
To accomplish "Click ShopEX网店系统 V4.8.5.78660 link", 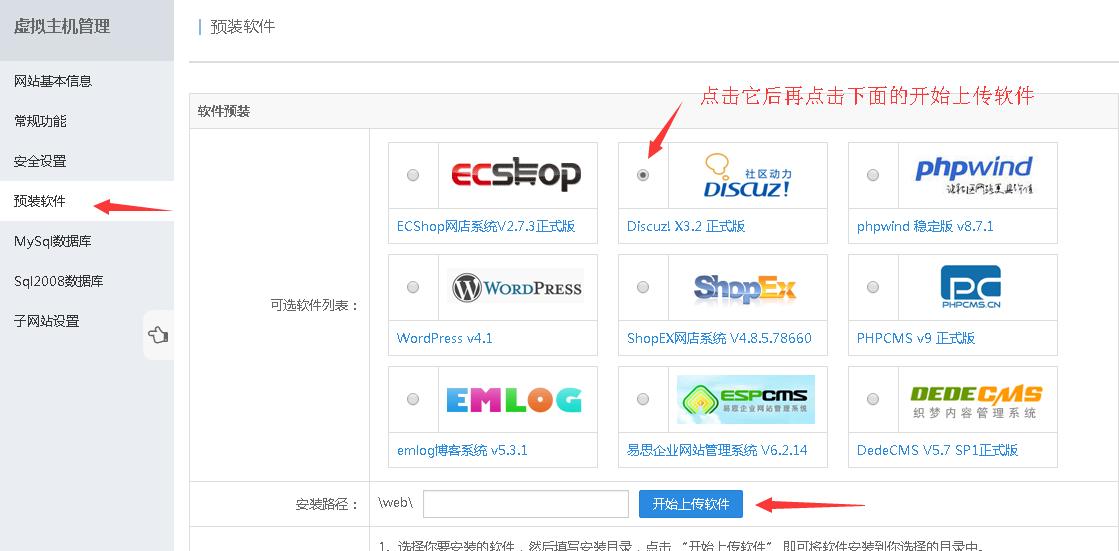I will (719, 338).
